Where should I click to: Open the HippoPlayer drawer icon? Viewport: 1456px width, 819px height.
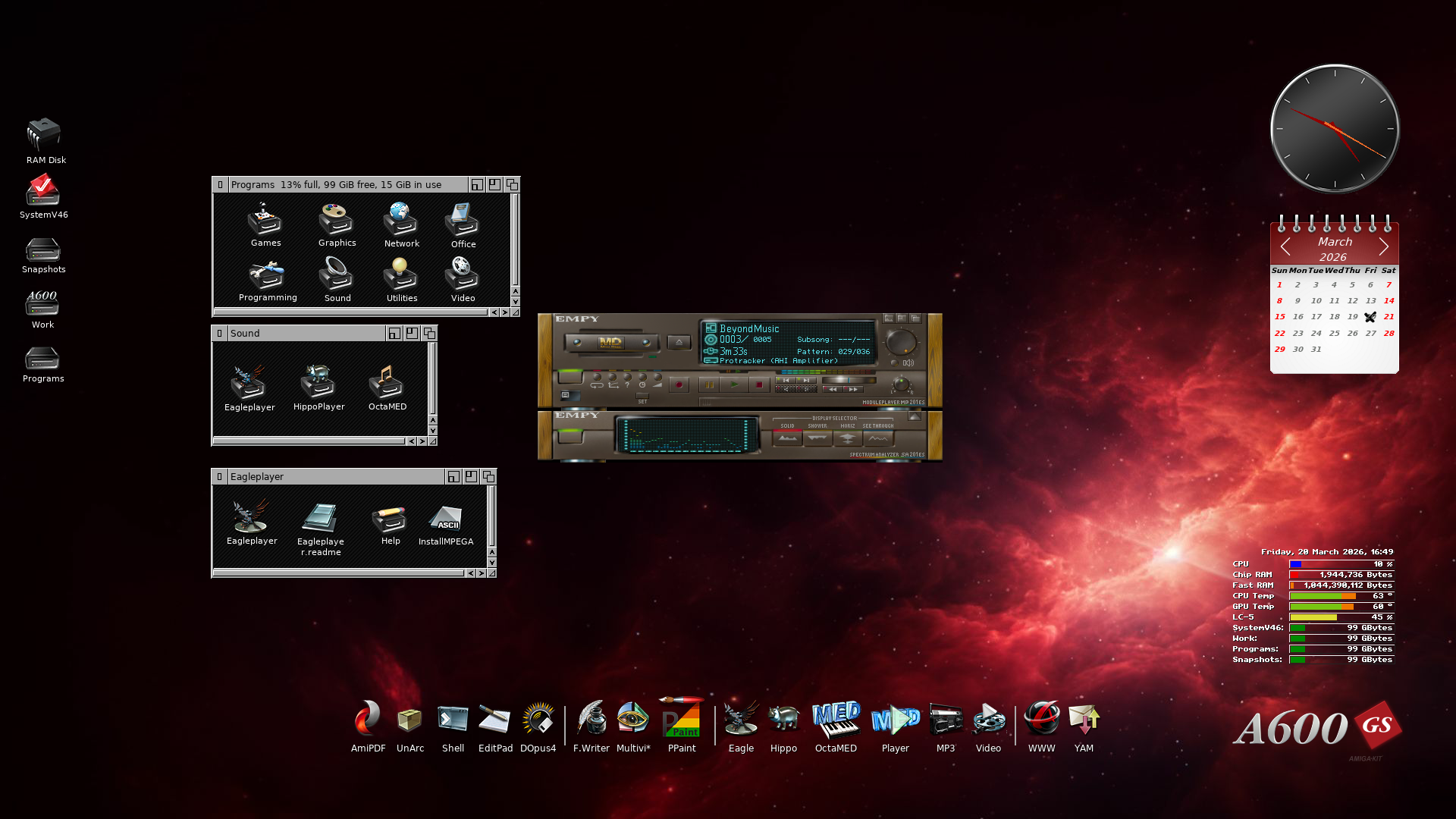[318, 382]
